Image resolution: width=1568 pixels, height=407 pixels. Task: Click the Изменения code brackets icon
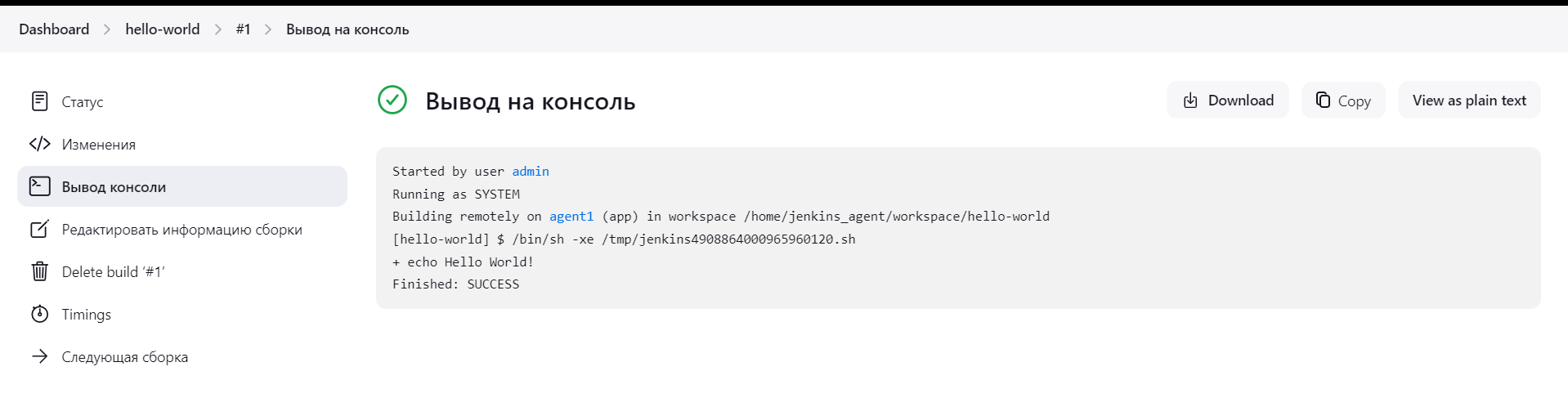(39, 144)
